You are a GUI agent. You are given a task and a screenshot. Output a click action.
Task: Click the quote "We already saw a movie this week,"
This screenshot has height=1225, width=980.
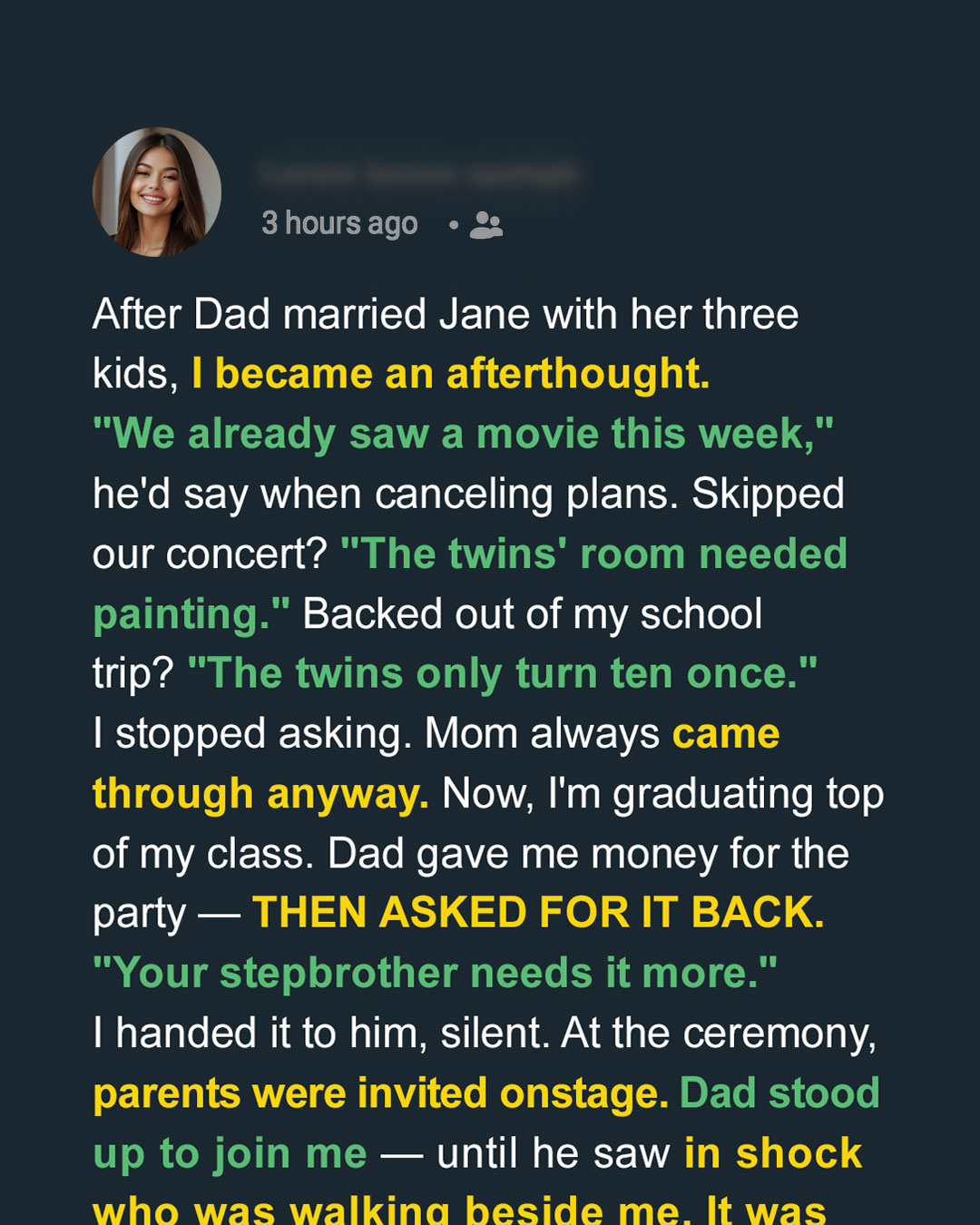(463, 434)
